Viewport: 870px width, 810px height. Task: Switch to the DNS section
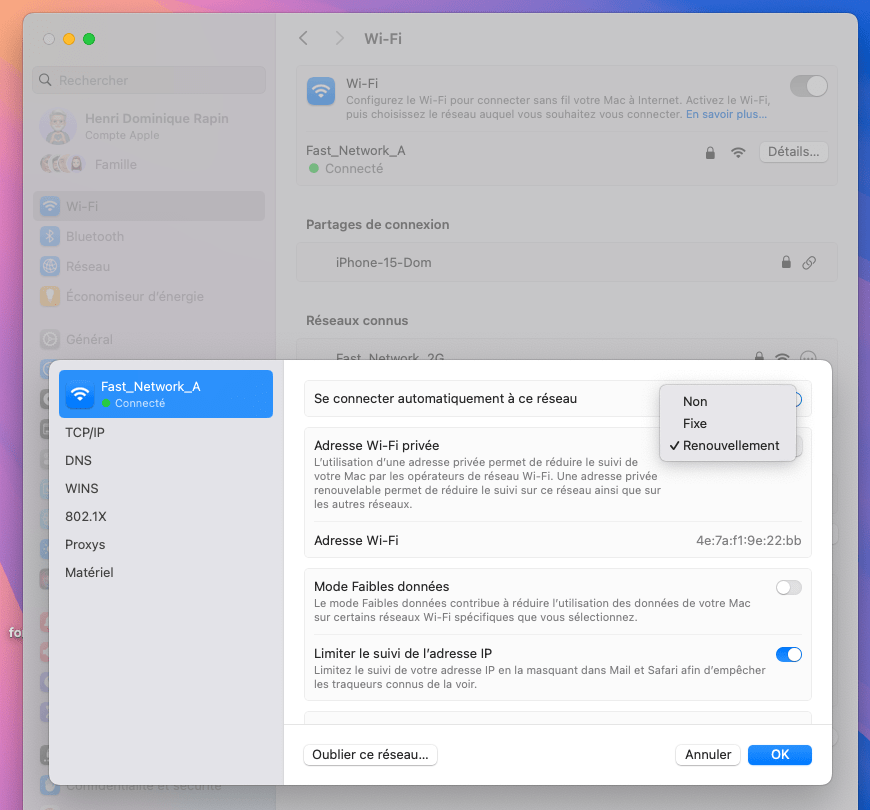click(x=78, y=460)
